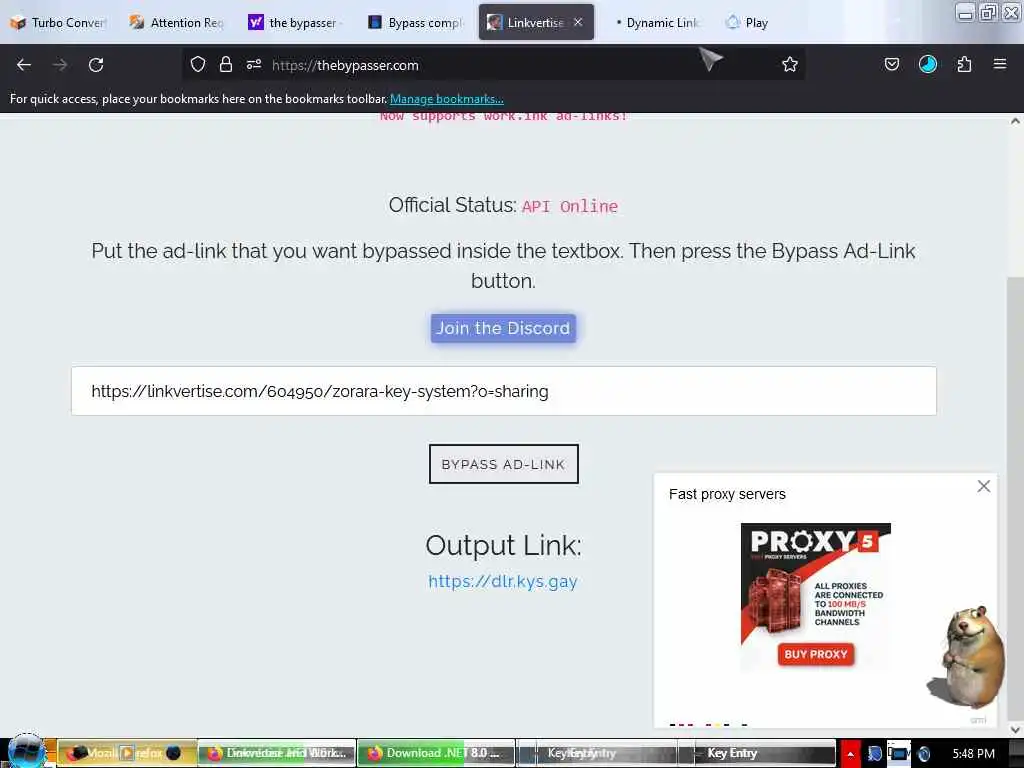Switch to the Attention Req tab
This screenshot has width=1024, height=768.
[x=176, y=22]
